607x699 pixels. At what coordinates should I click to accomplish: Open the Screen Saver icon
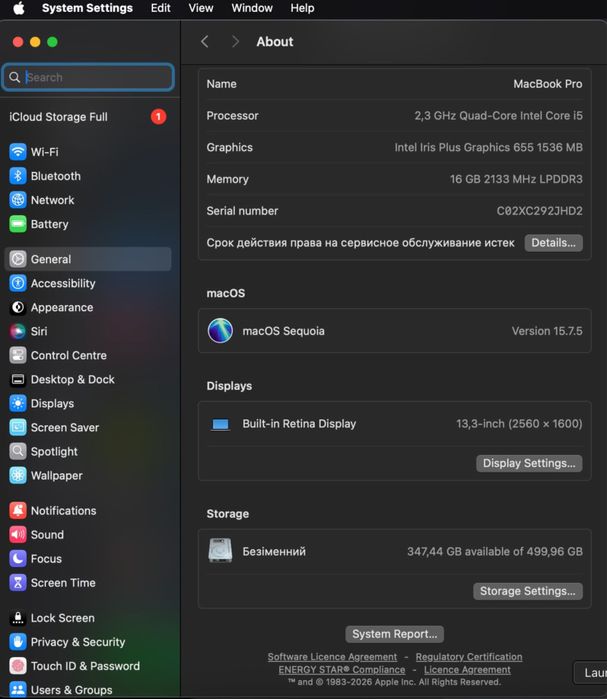(18, 428)
